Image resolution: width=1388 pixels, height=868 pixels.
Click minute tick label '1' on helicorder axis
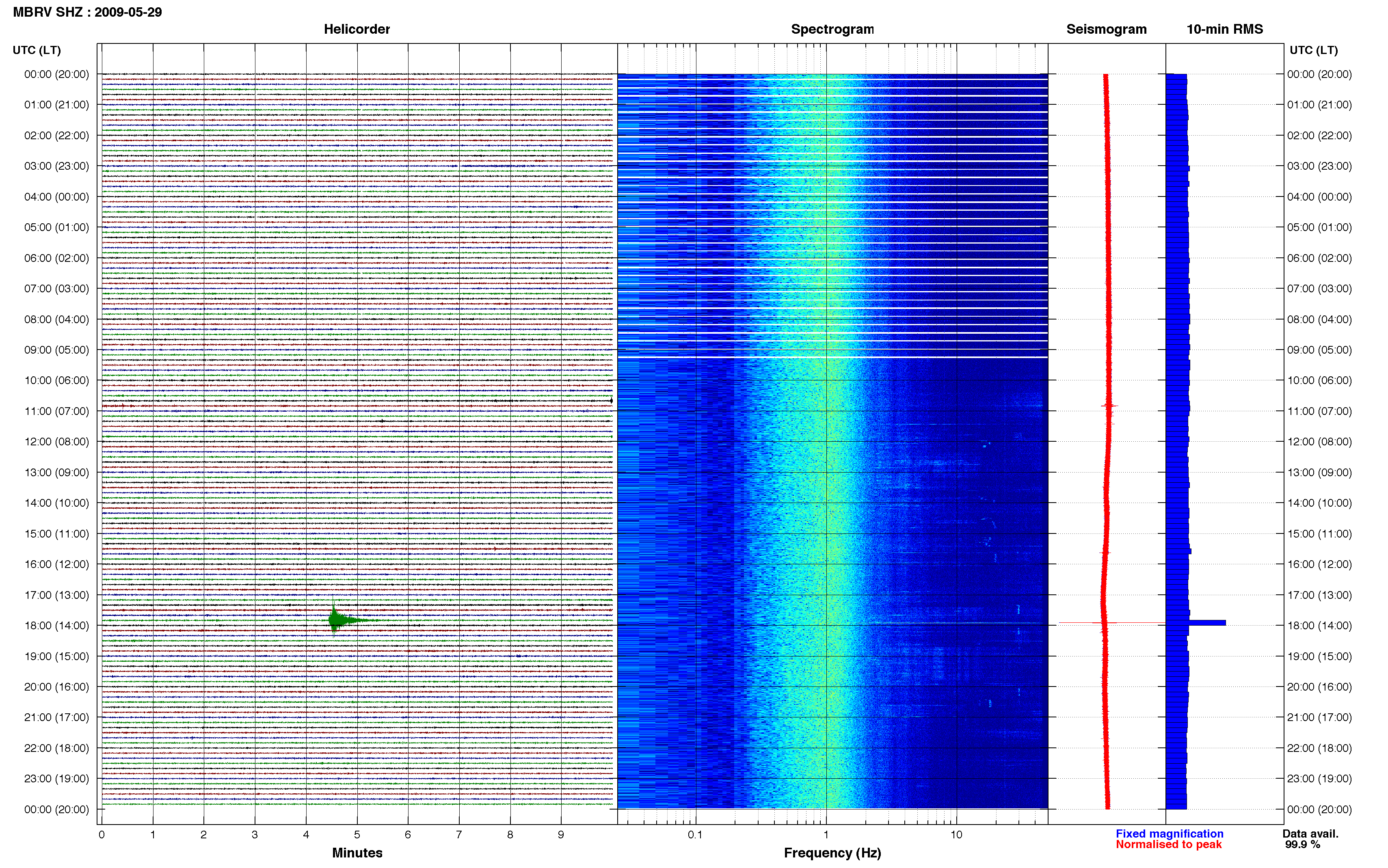153,835
